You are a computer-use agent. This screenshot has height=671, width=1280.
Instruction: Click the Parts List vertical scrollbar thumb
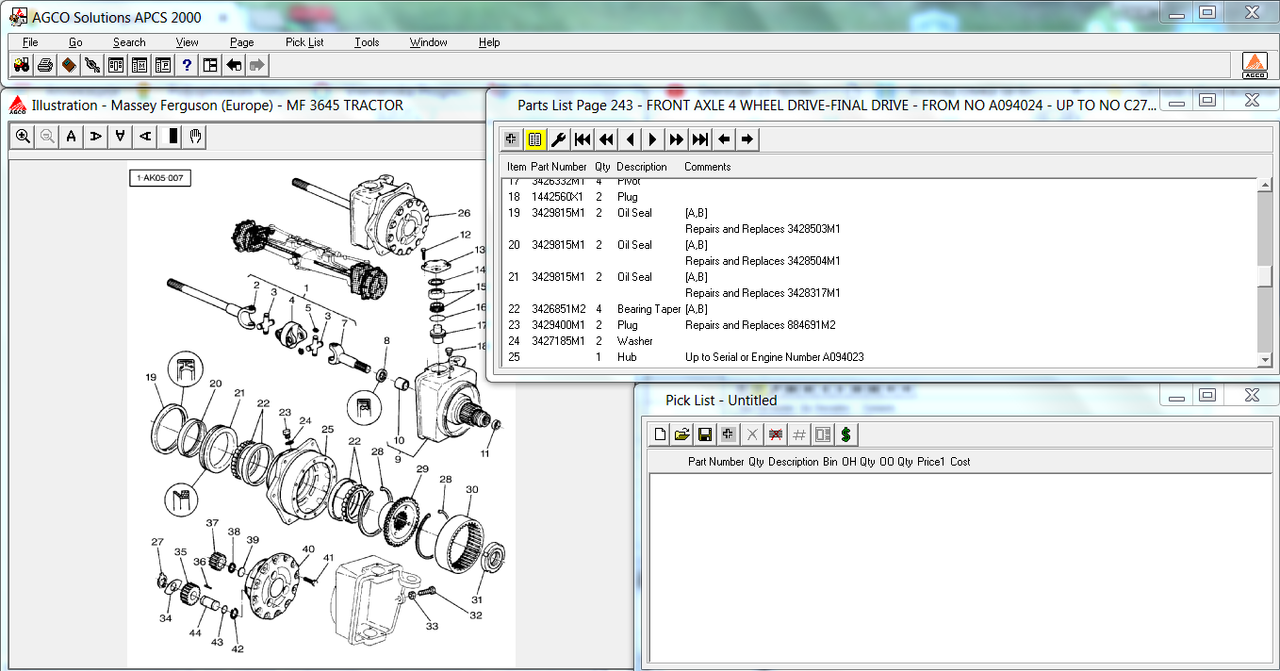(1265, 278)
